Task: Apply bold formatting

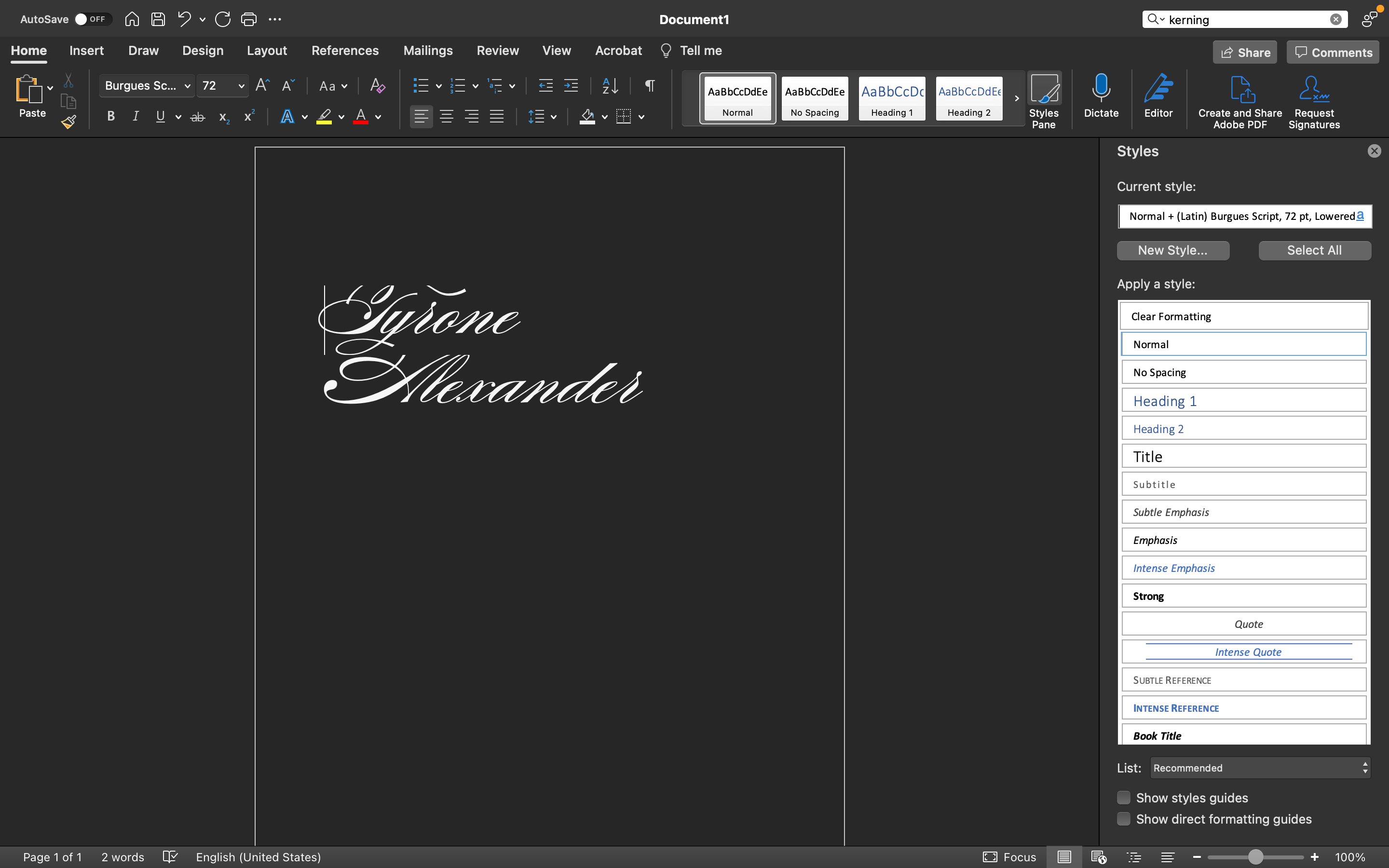Action: point(110,116)
